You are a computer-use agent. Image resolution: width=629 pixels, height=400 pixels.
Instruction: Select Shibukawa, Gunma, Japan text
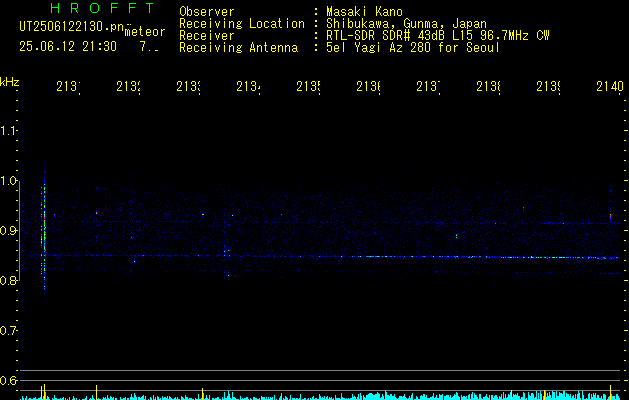tap(406, 24)
